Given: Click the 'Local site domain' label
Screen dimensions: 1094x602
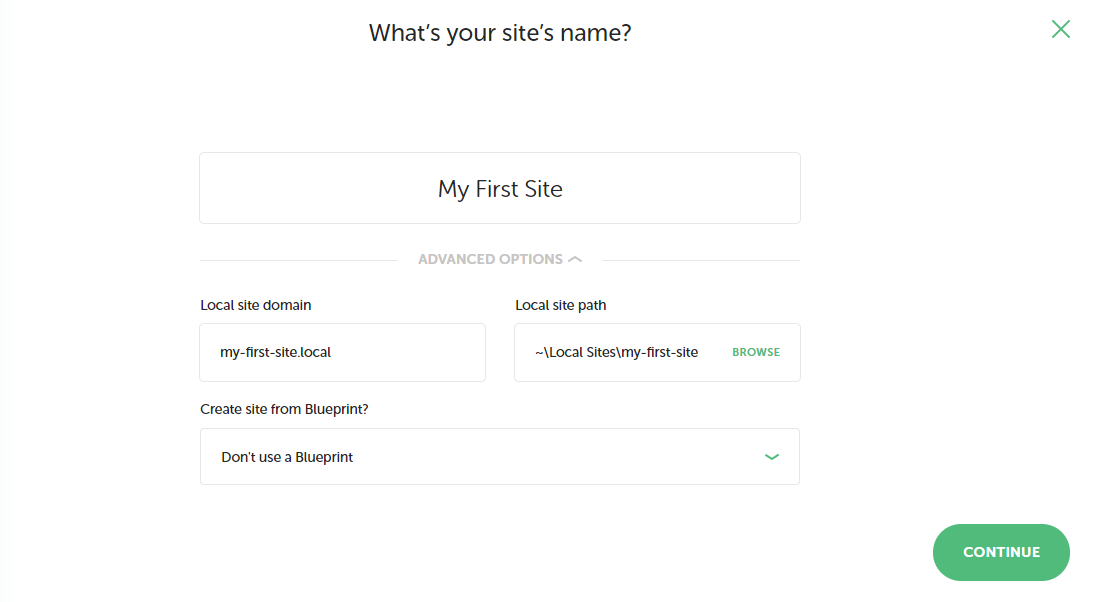Looking at the screenshot, I should 255,305.
